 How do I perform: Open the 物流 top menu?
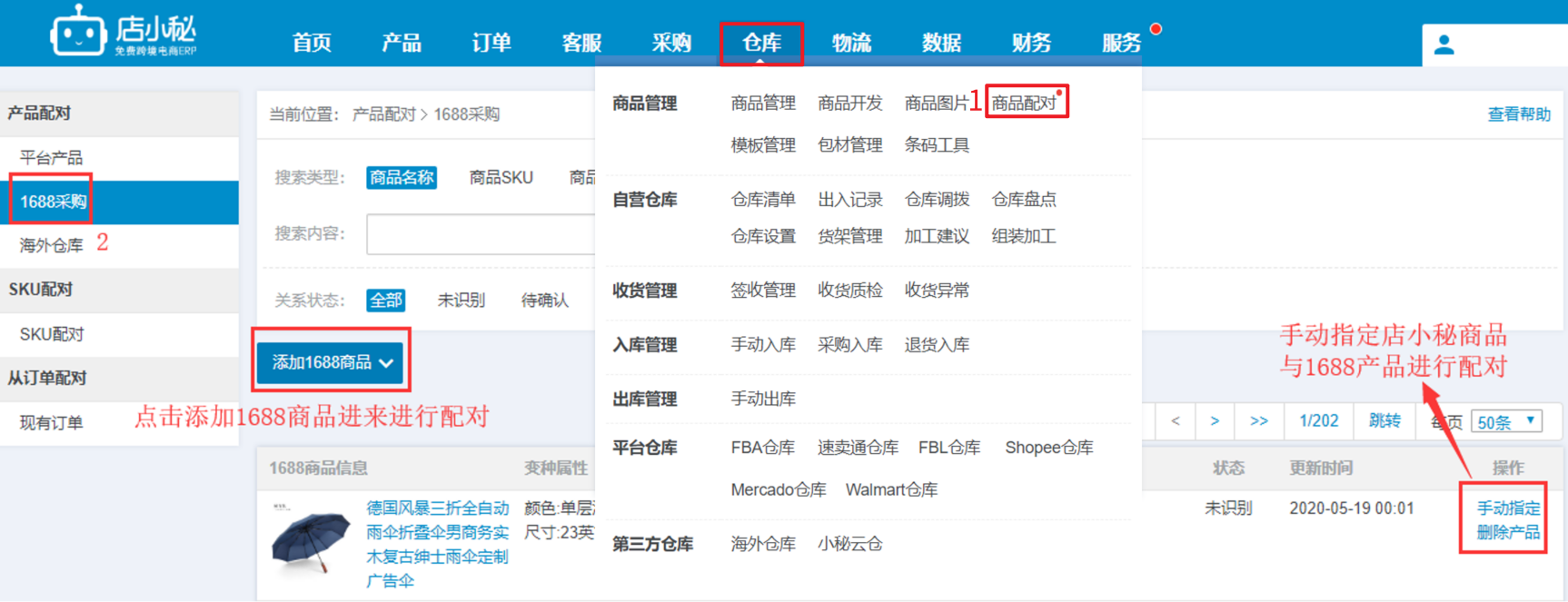(x=851, y=43)
